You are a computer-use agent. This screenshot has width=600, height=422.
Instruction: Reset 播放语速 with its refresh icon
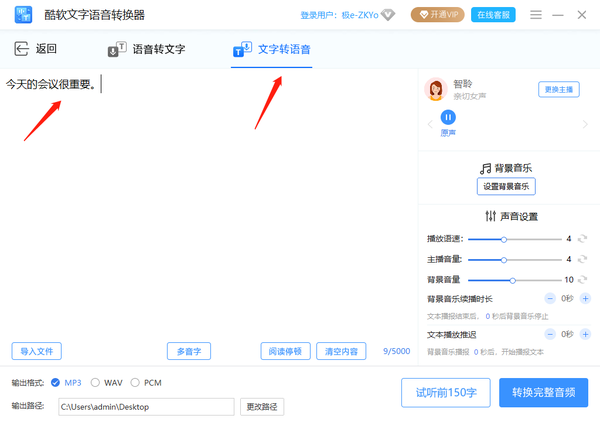click(582, 239)
